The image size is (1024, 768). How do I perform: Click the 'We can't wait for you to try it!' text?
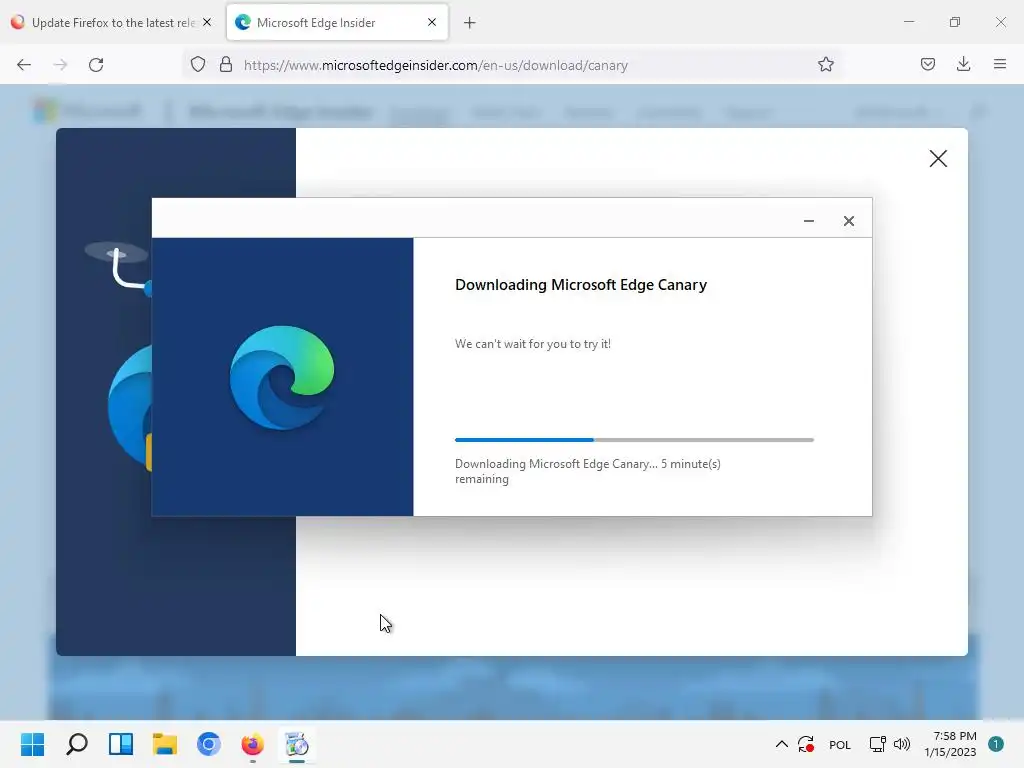(x=533, y=344)
